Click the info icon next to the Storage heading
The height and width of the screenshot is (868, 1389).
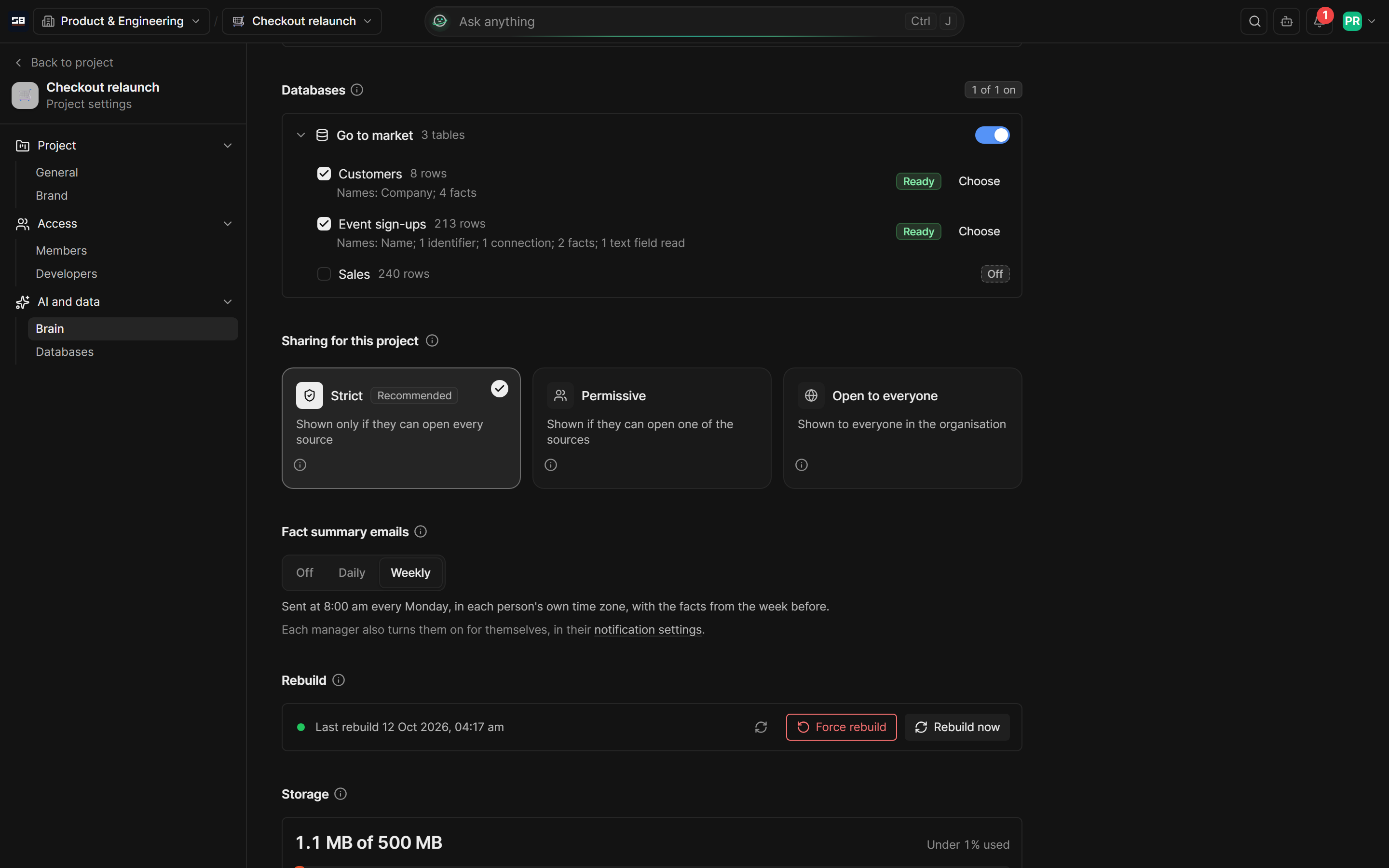pos(340,794)
